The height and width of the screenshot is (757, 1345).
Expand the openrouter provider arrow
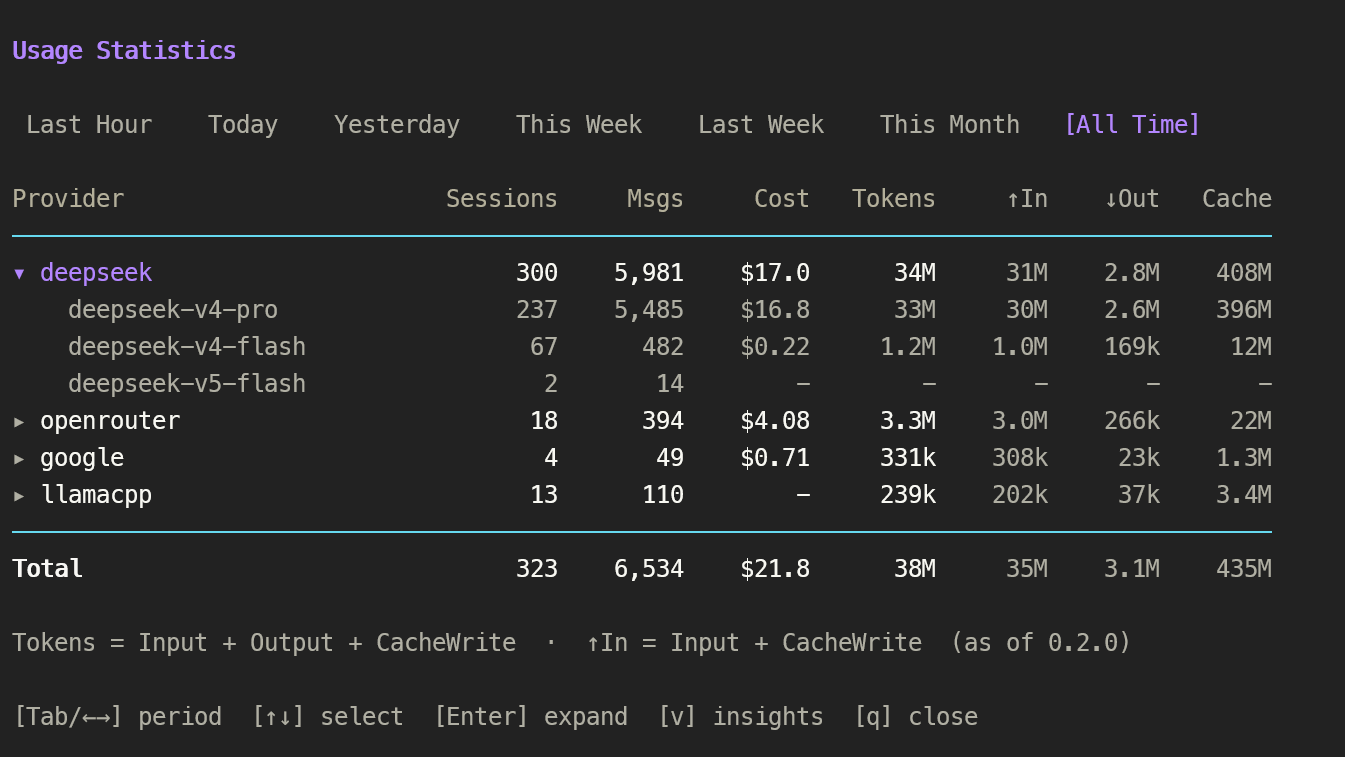point(19,421)
